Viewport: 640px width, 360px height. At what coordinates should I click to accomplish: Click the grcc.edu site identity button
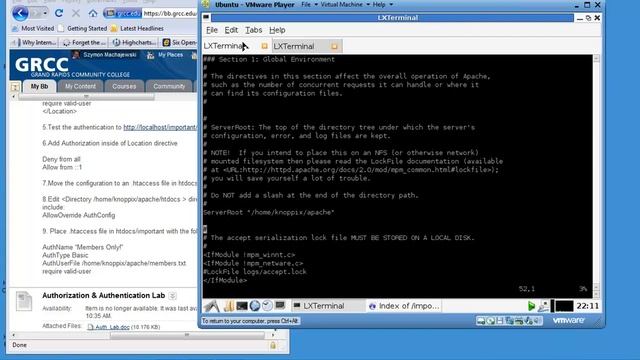(x=123, y=13)
